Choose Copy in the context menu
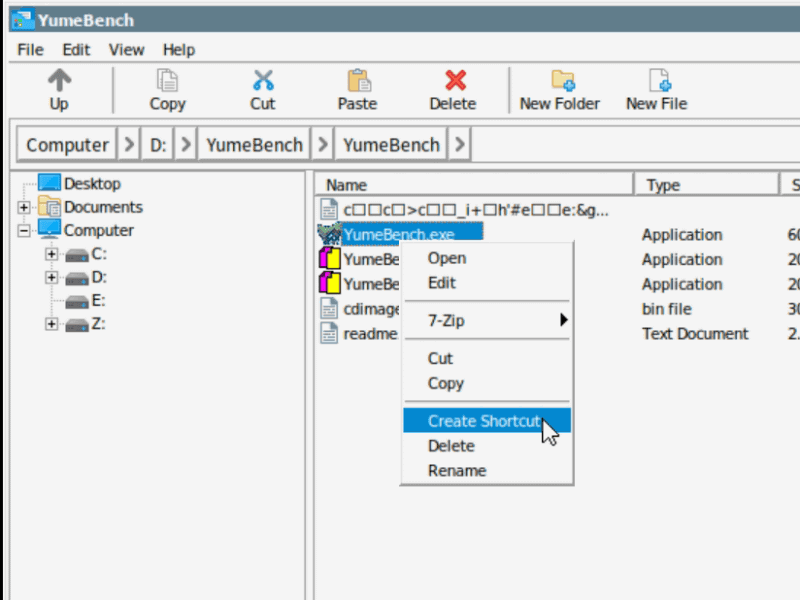This screenshot has width=800, height=600. [x=487, y=383]
